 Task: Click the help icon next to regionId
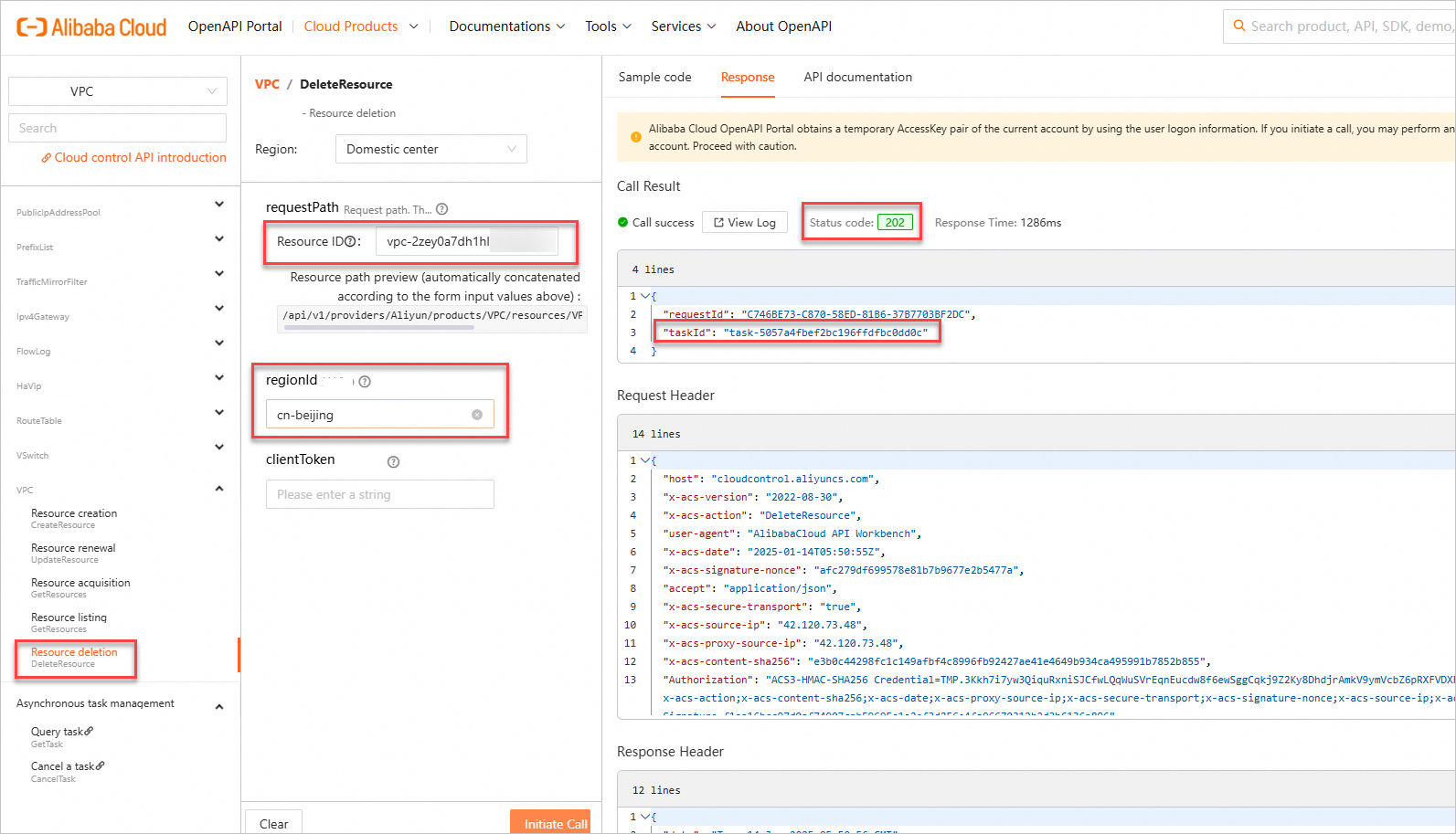(x=365, y=382)
